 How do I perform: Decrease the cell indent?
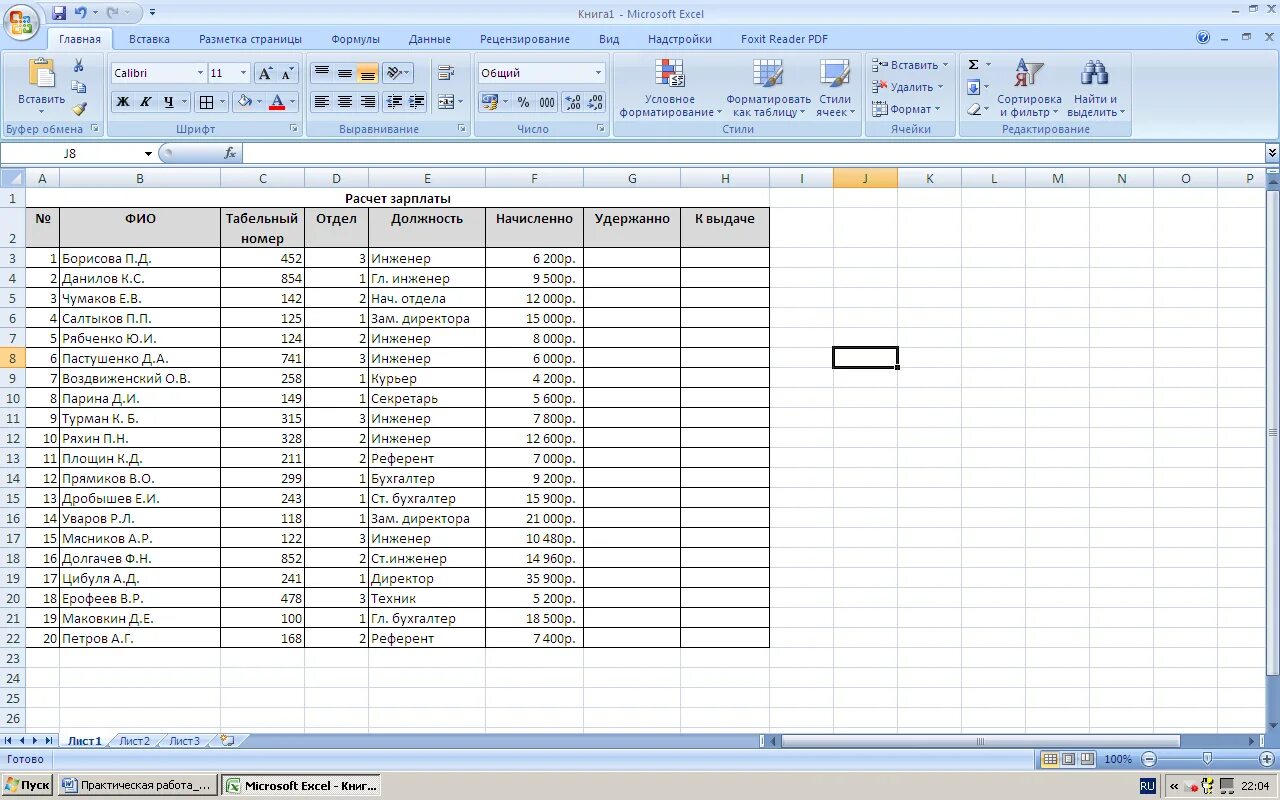[394, 102]
